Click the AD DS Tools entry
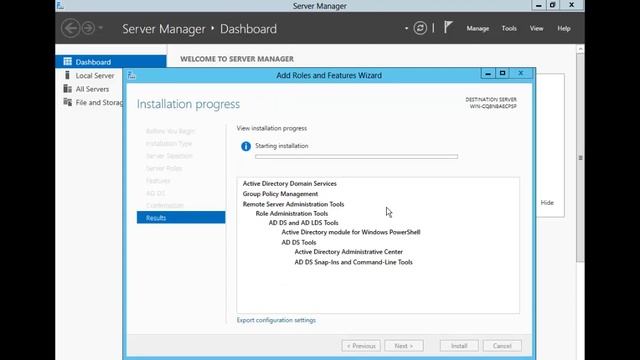This screenshot has height=360, width=640. point(299,242)
